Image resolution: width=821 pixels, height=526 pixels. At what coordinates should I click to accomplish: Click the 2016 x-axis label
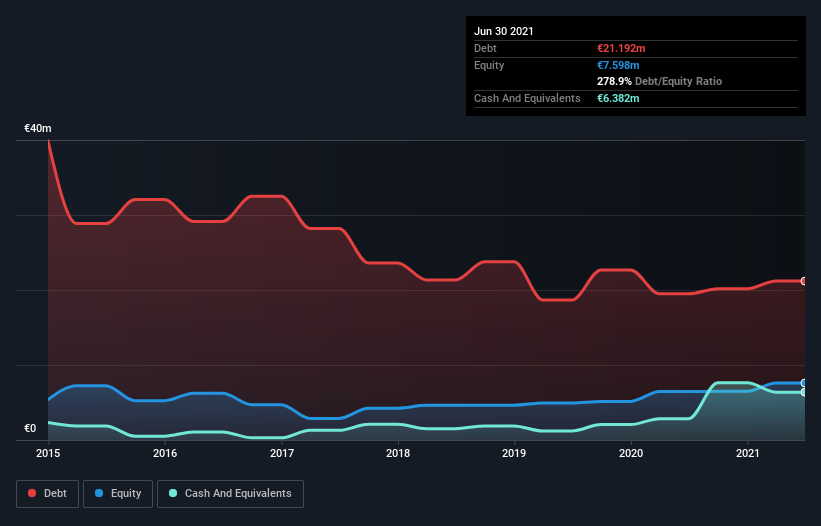tap(165, 453)
